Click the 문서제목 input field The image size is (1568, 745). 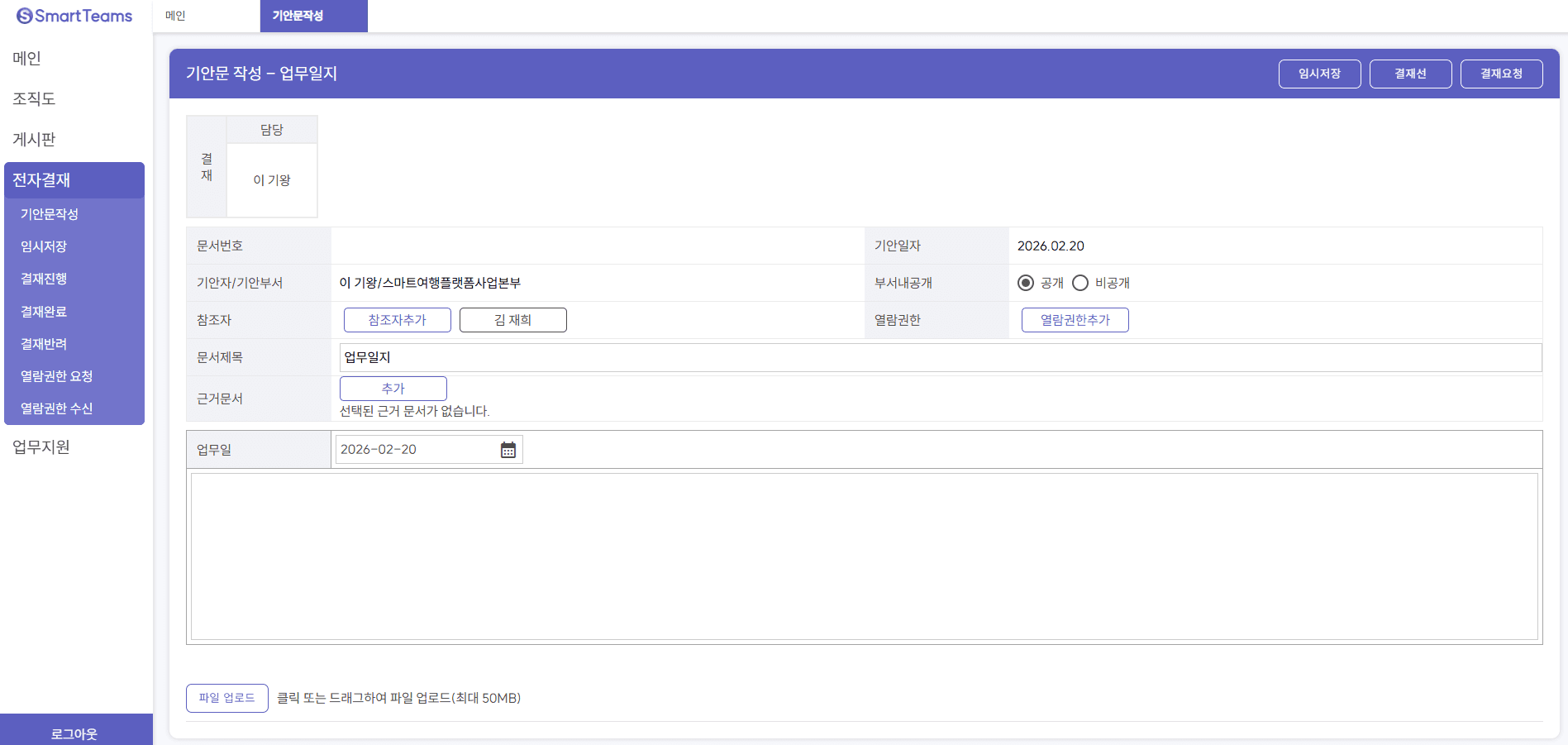940,357
